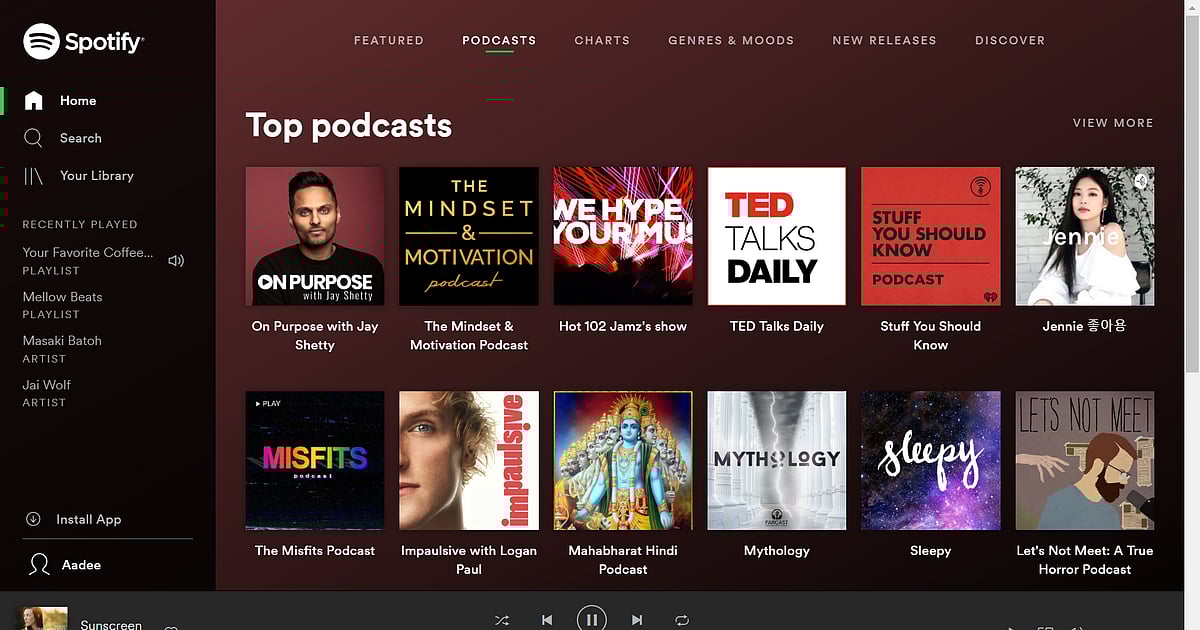
Task: Go to Home via the house icon
Action: click(x=34, y=100)
